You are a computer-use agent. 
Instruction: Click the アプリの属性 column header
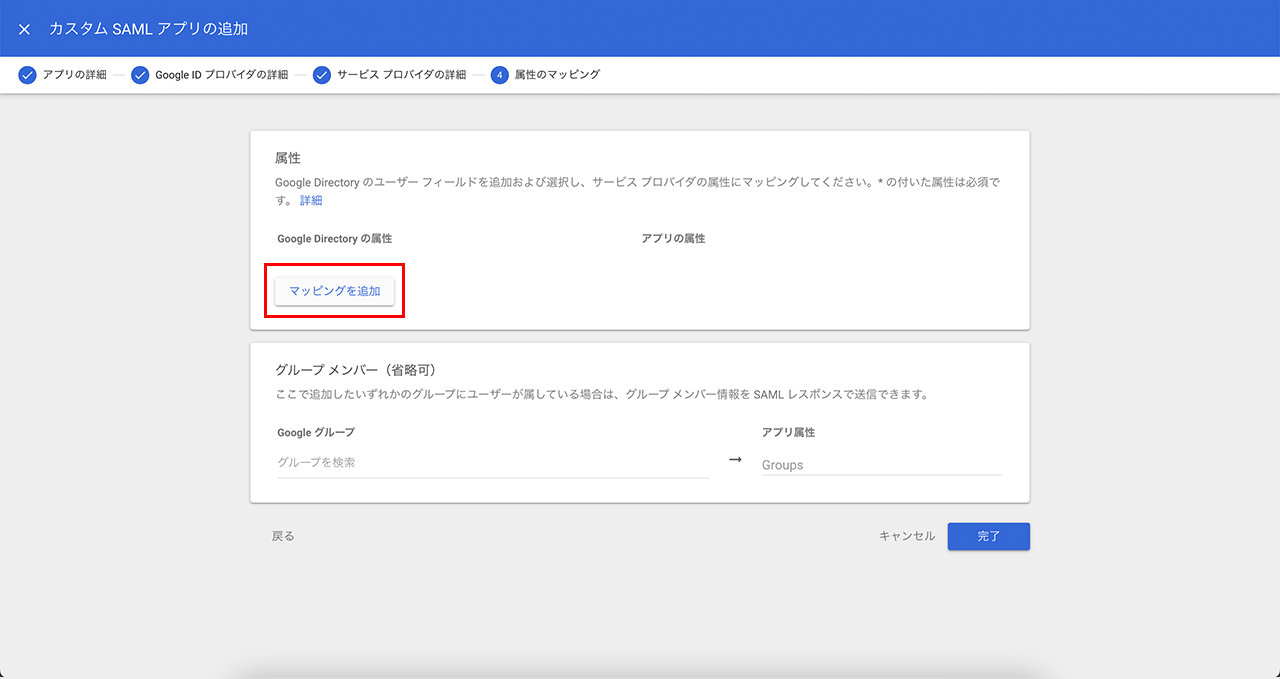673,239
